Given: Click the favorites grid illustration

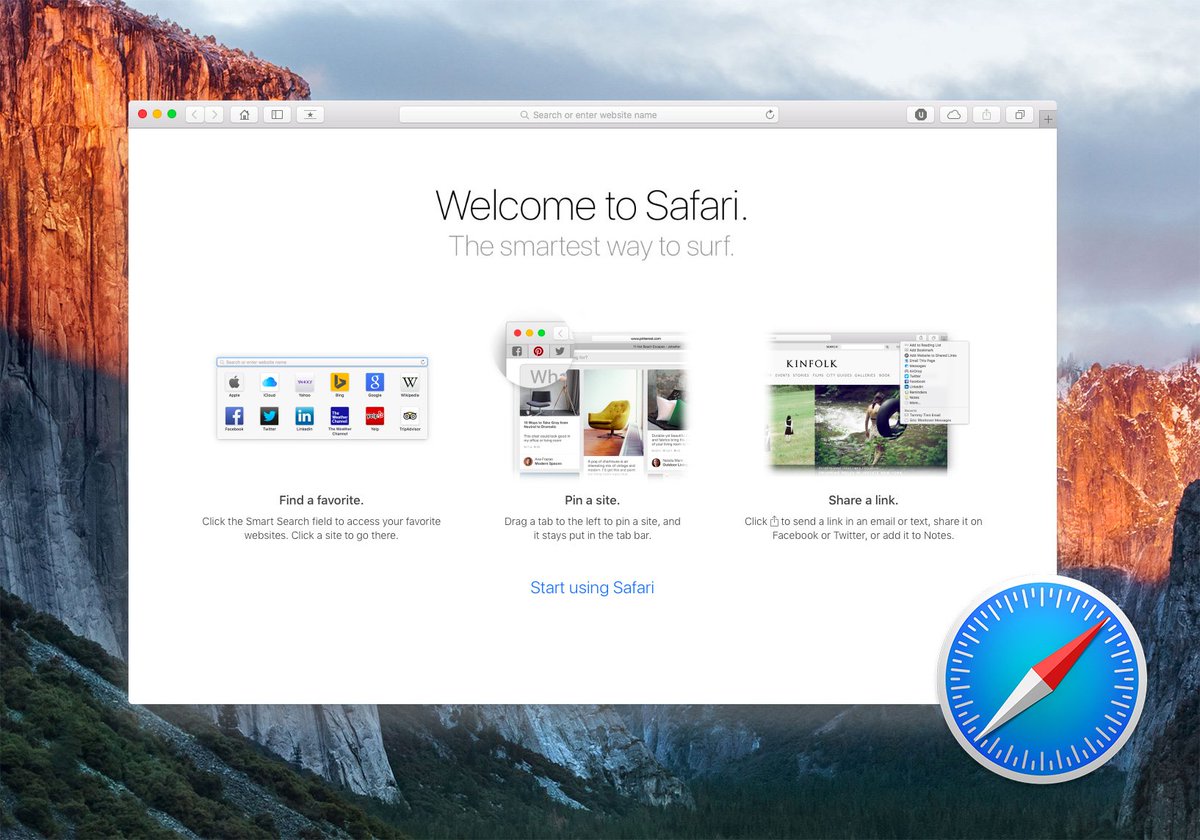Looking at the screenshot, I should [322, 398].
